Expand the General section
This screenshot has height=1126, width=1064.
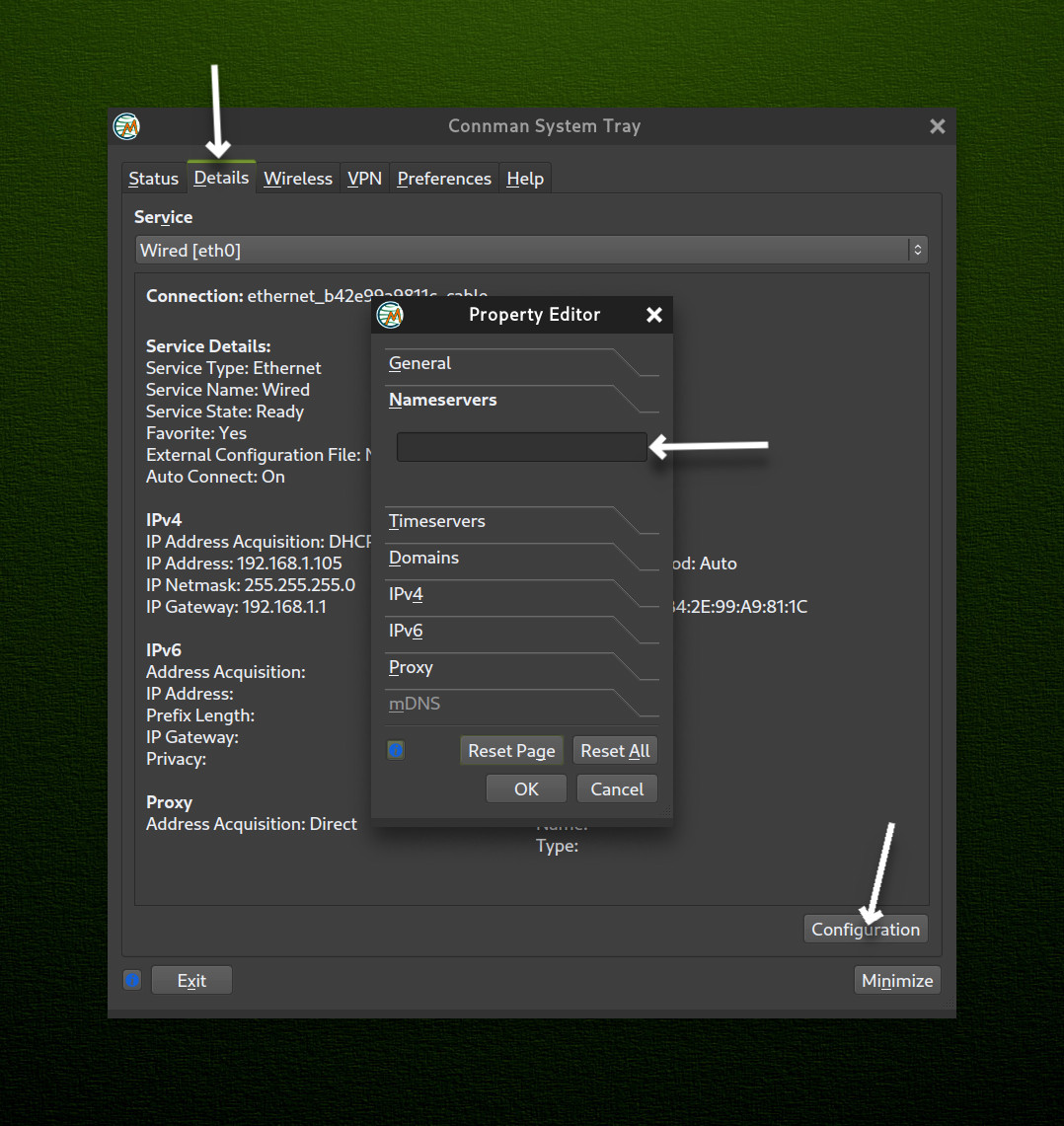(522, 363)
